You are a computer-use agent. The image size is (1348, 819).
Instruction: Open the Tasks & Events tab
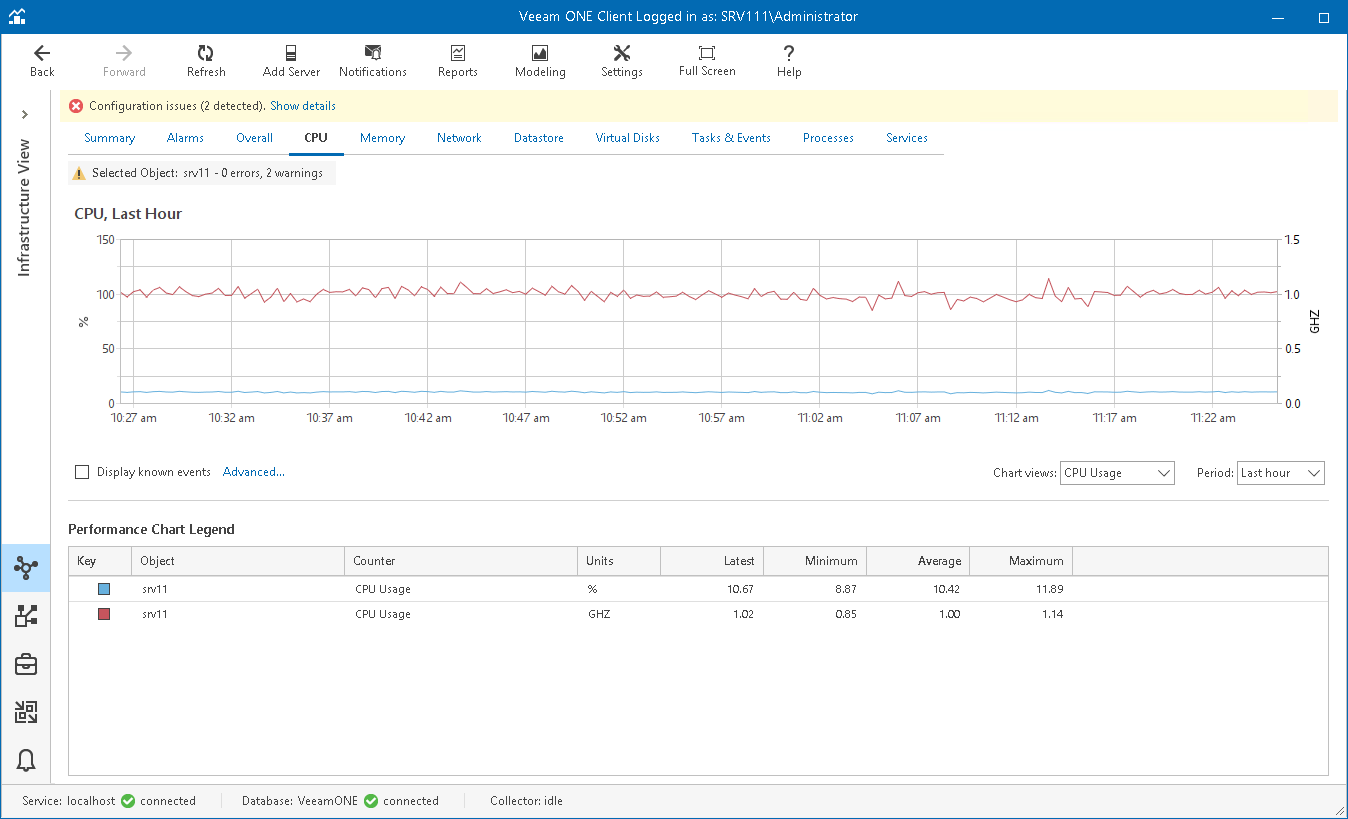(731, 138)
